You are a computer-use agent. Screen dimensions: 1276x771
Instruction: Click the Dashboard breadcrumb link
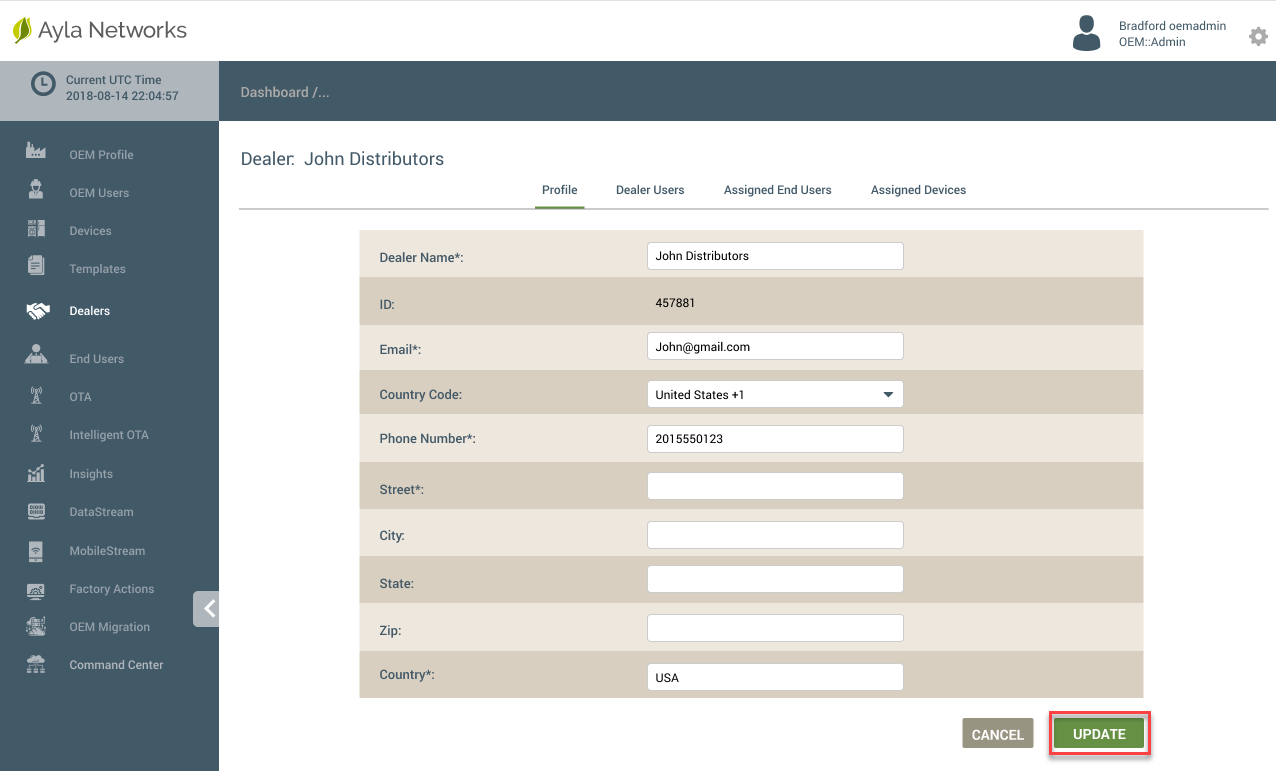[275, 92]
